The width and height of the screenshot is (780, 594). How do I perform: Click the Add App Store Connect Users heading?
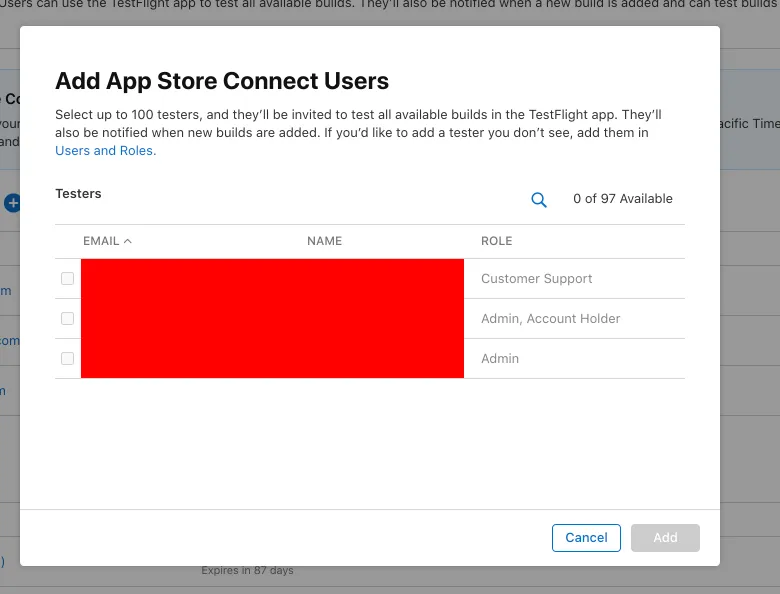pyautogui.click(x=222, y=81)
